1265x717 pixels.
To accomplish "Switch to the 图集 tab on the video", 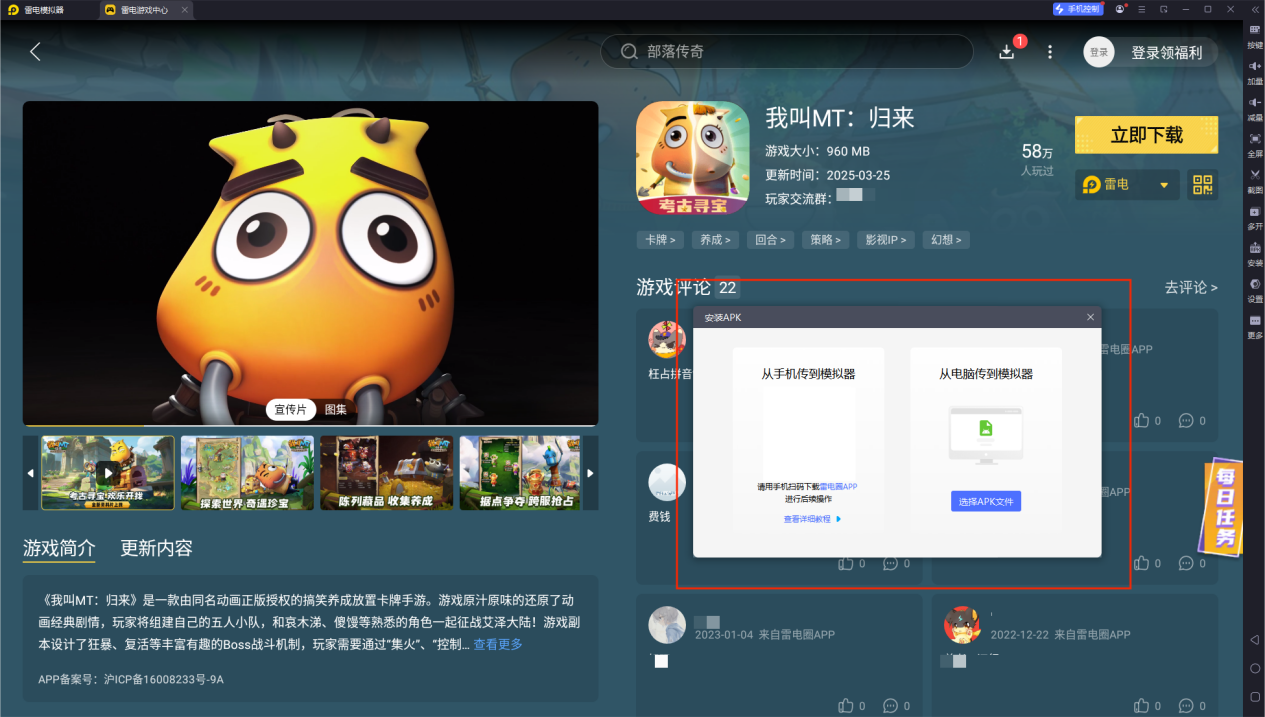I will point(335,409).
